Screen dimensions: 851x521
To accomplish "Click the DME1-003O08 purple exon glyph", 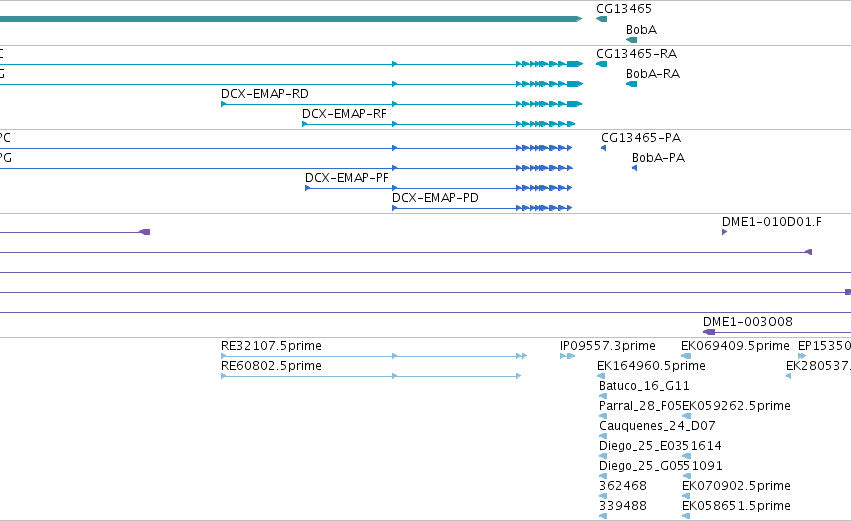I will (709, 332).
